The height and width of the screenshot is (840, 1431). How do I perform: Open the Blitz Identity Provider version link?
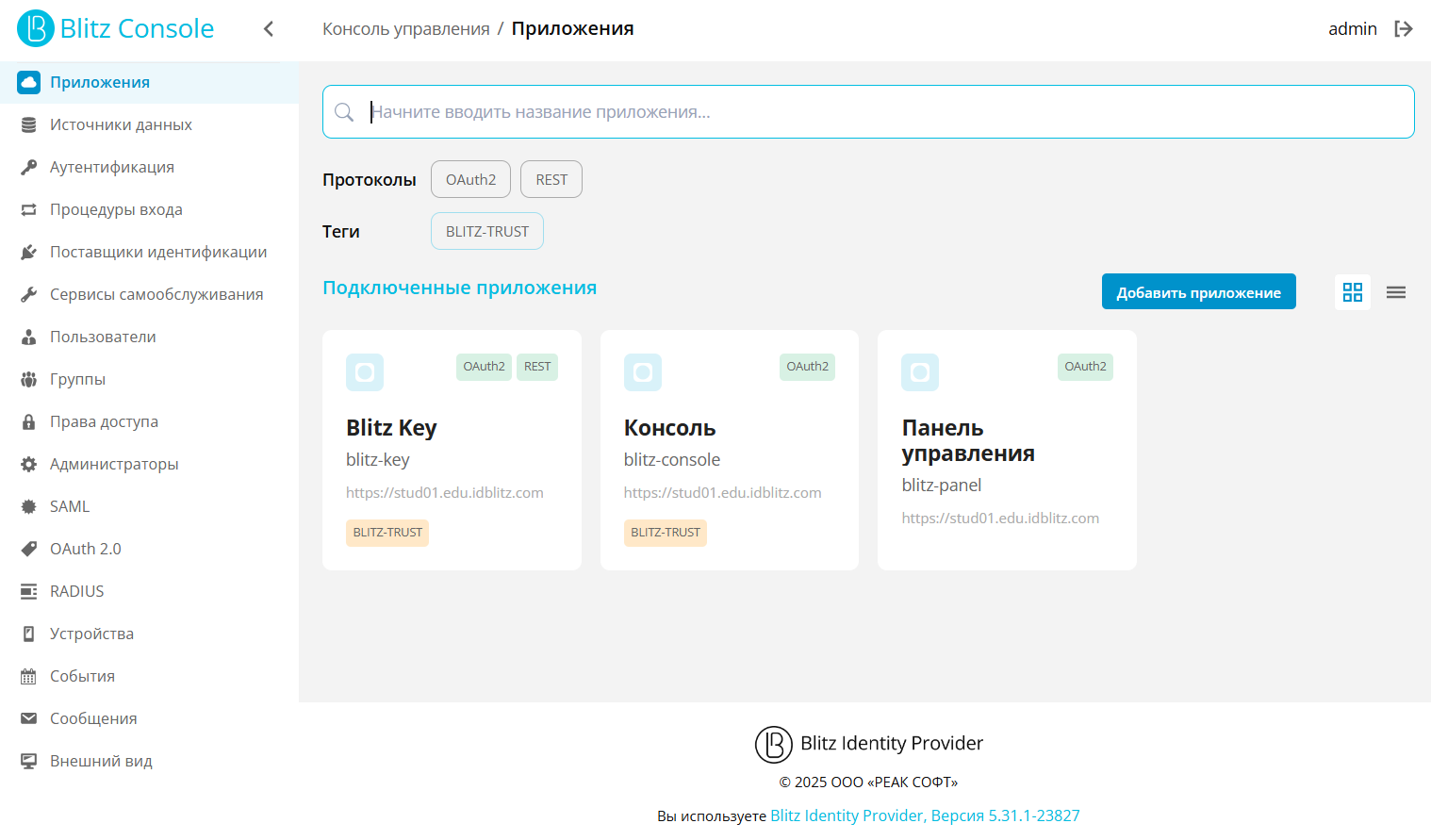(x=925, y=815)
